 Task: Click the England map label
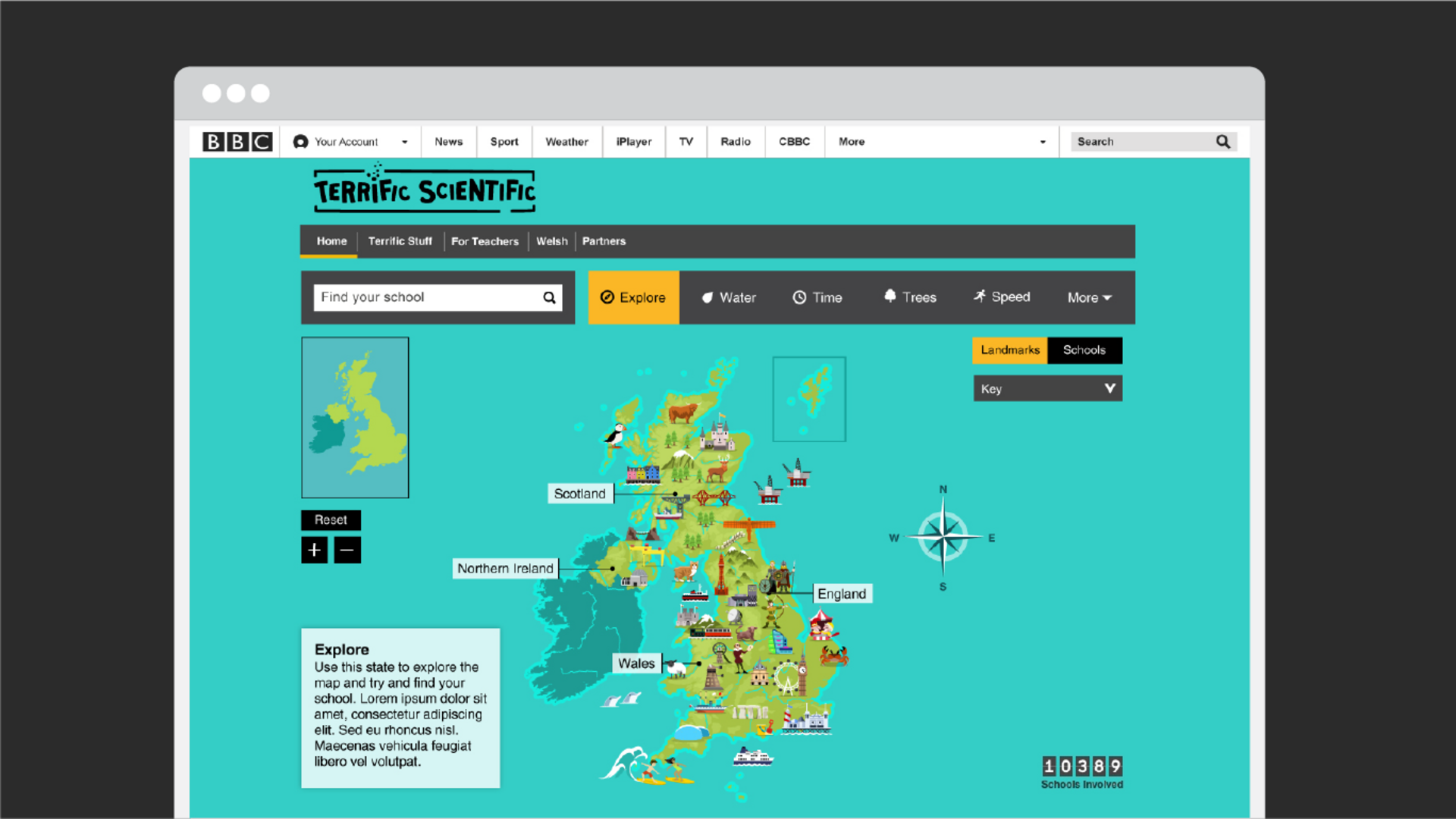(842, 594)
